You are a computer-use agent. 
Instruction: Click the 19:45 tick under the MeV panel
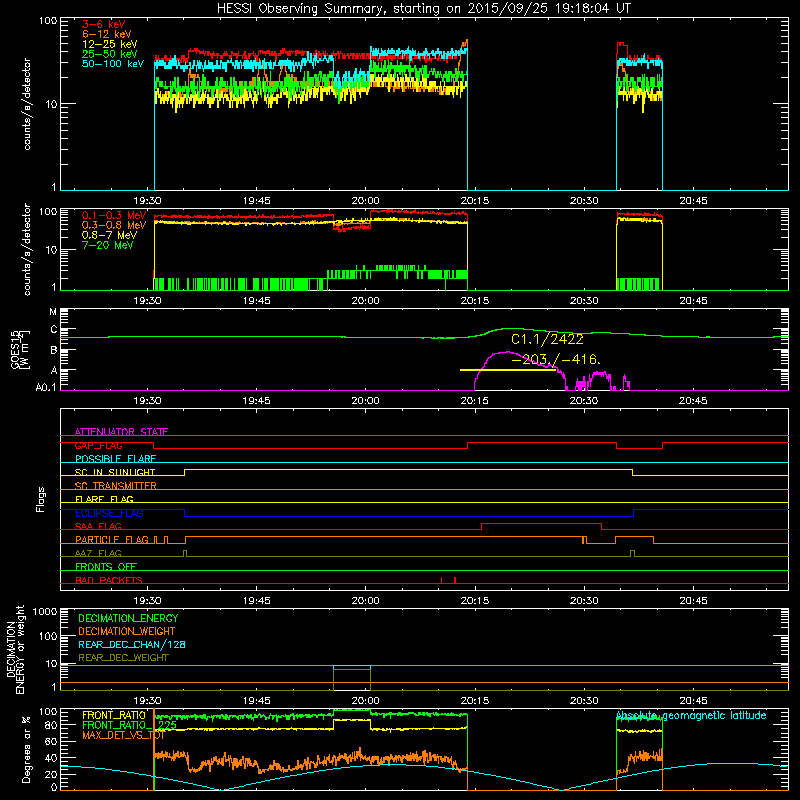[x=256, y=301]
